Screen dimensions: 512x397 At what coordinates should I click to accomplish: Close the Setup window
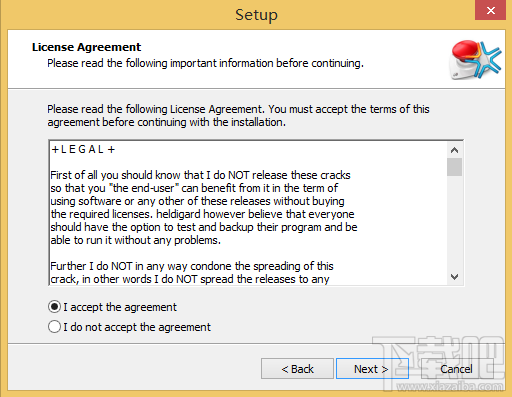490,10
